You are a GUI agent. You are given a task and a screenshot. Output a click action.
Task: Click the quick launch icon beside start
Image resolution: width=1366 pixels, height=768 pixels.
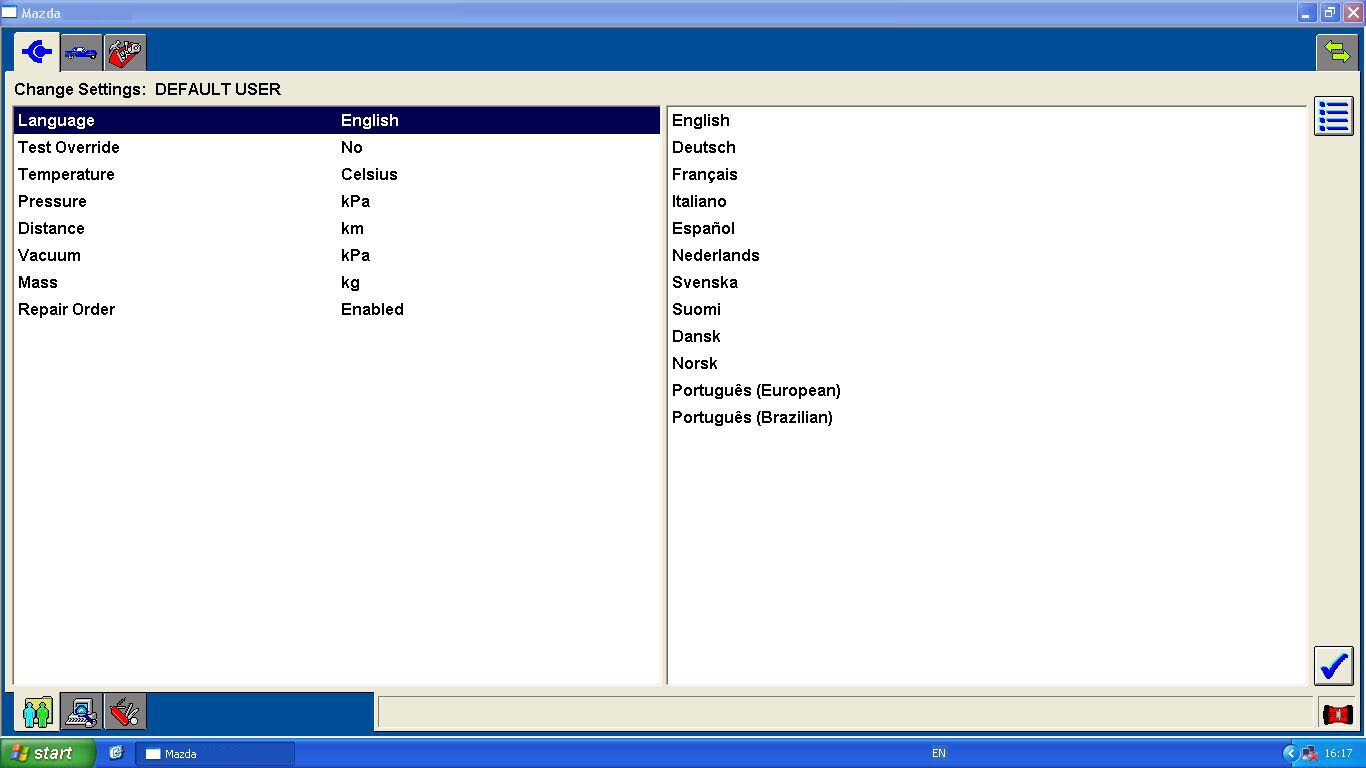(x=116, y=753)
